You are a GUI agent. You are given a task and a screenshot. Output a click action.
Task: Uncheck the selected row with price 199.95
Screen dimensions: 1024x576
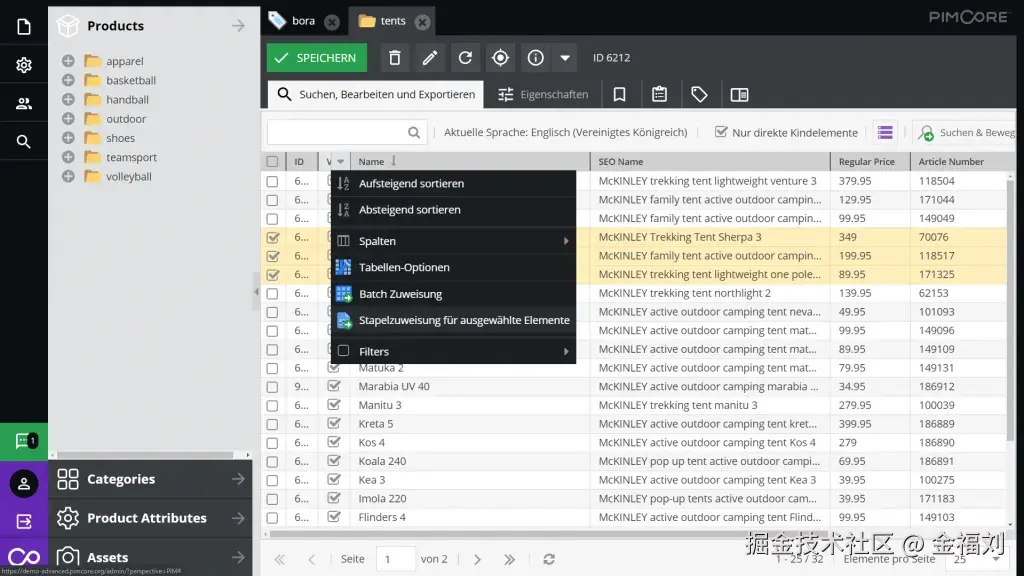[272, 256]
